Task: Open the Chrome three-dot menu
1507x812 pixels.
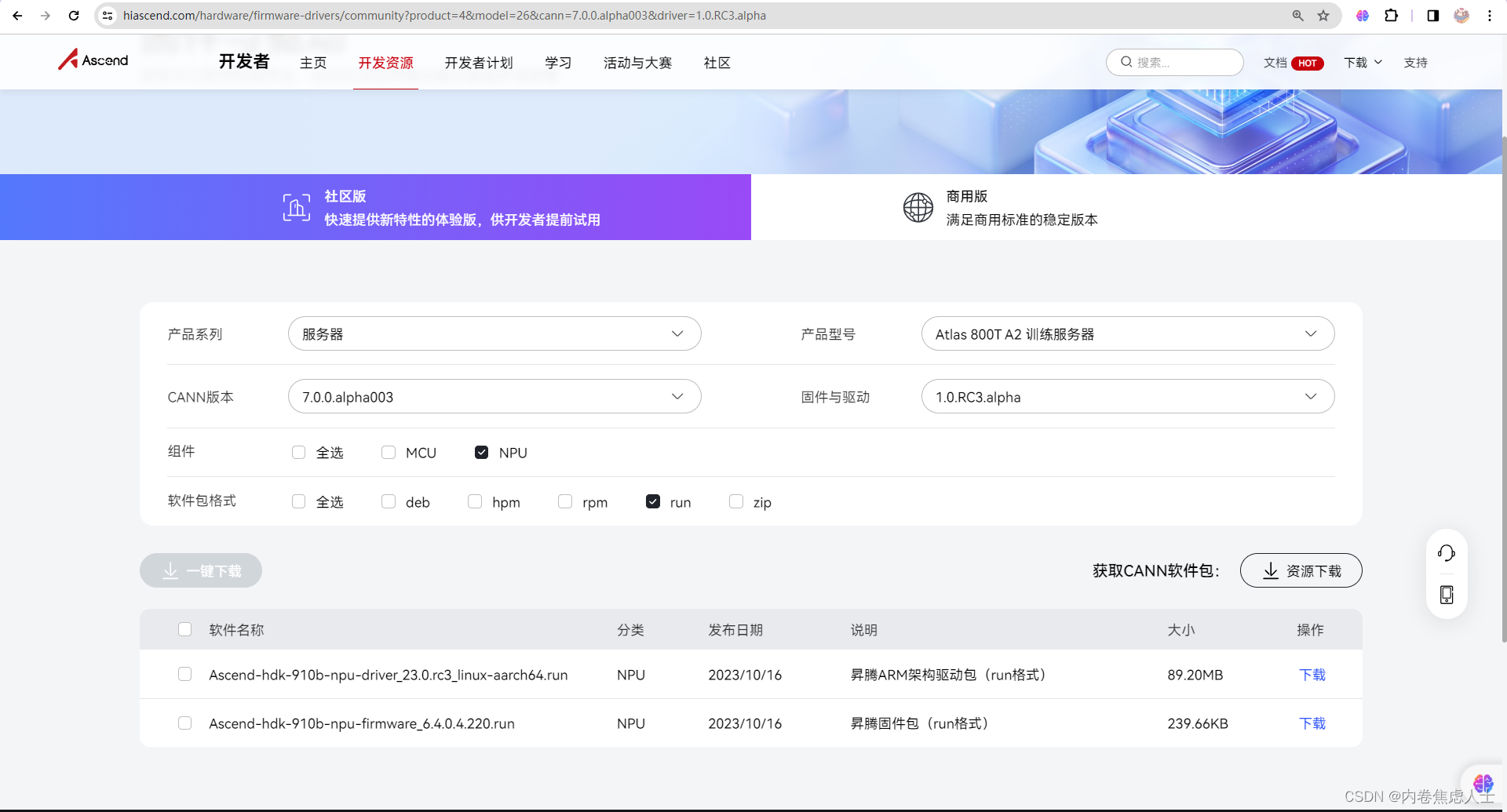Action: (x=1490, y=16)
